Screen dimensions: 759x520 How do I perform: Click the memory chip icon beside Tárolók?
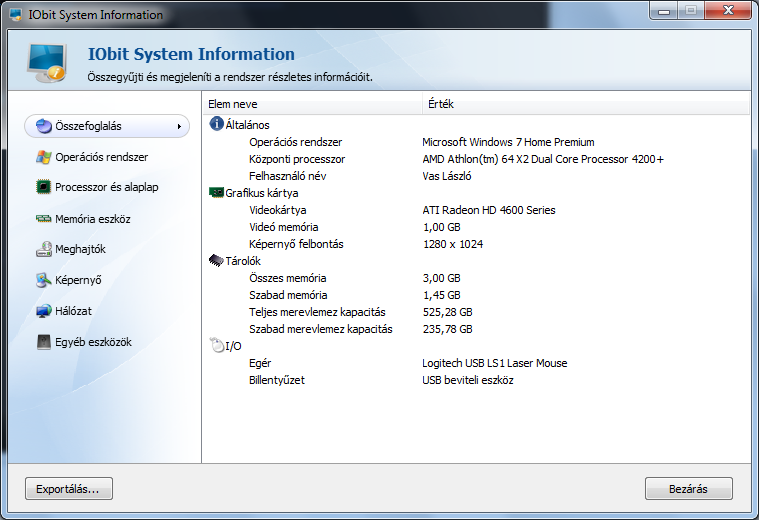[x=216, y=260]
